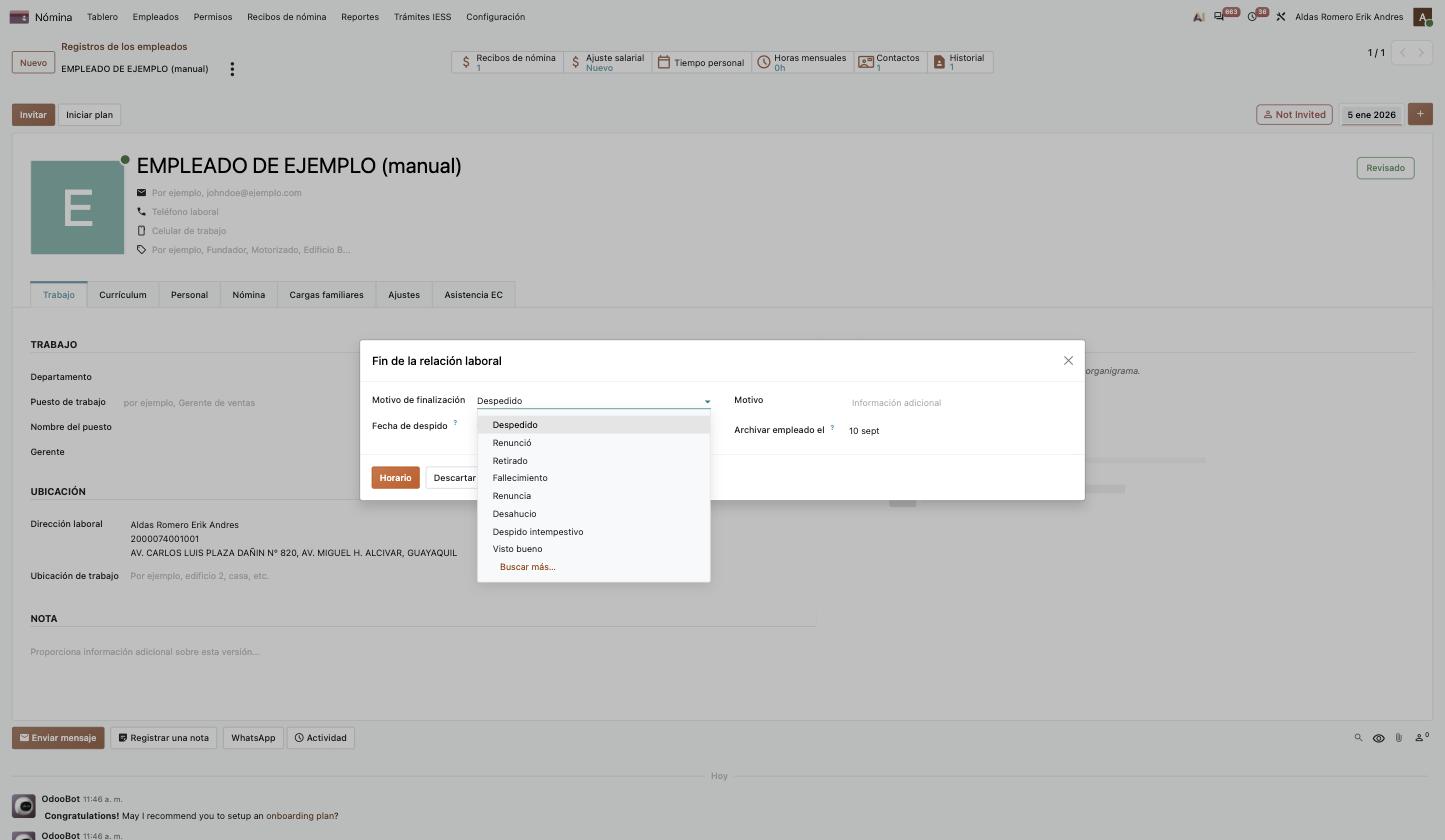
Task: Click the Enviar mensaje button
Action: (58, 738)
